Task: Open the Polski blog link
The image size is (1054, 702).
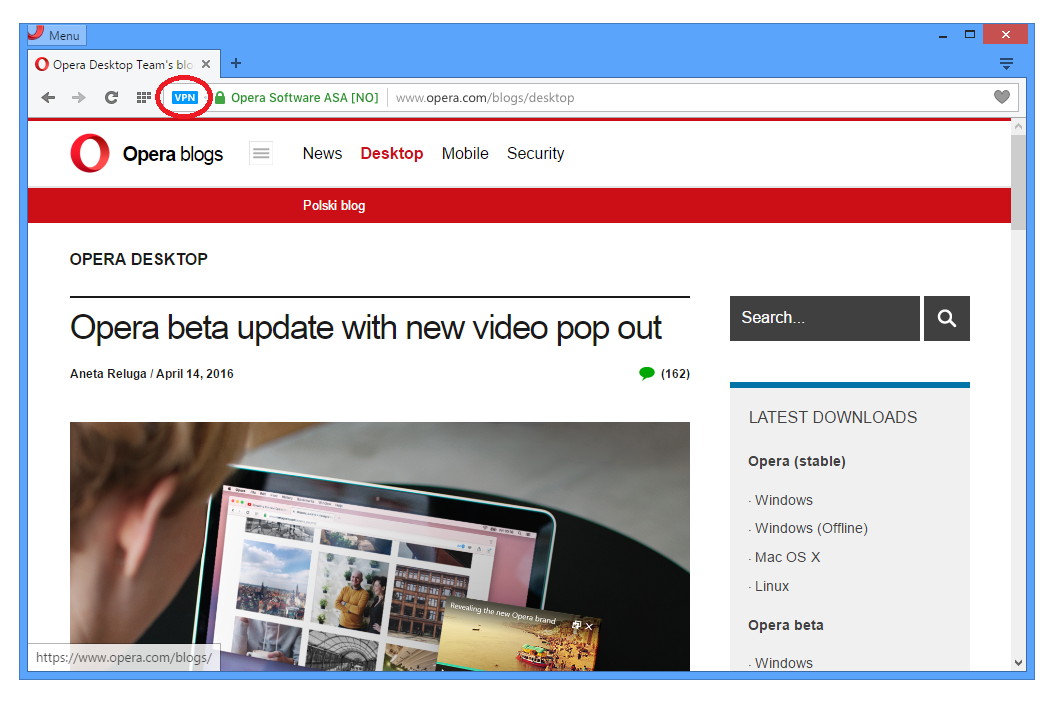Action: (334, 206)
